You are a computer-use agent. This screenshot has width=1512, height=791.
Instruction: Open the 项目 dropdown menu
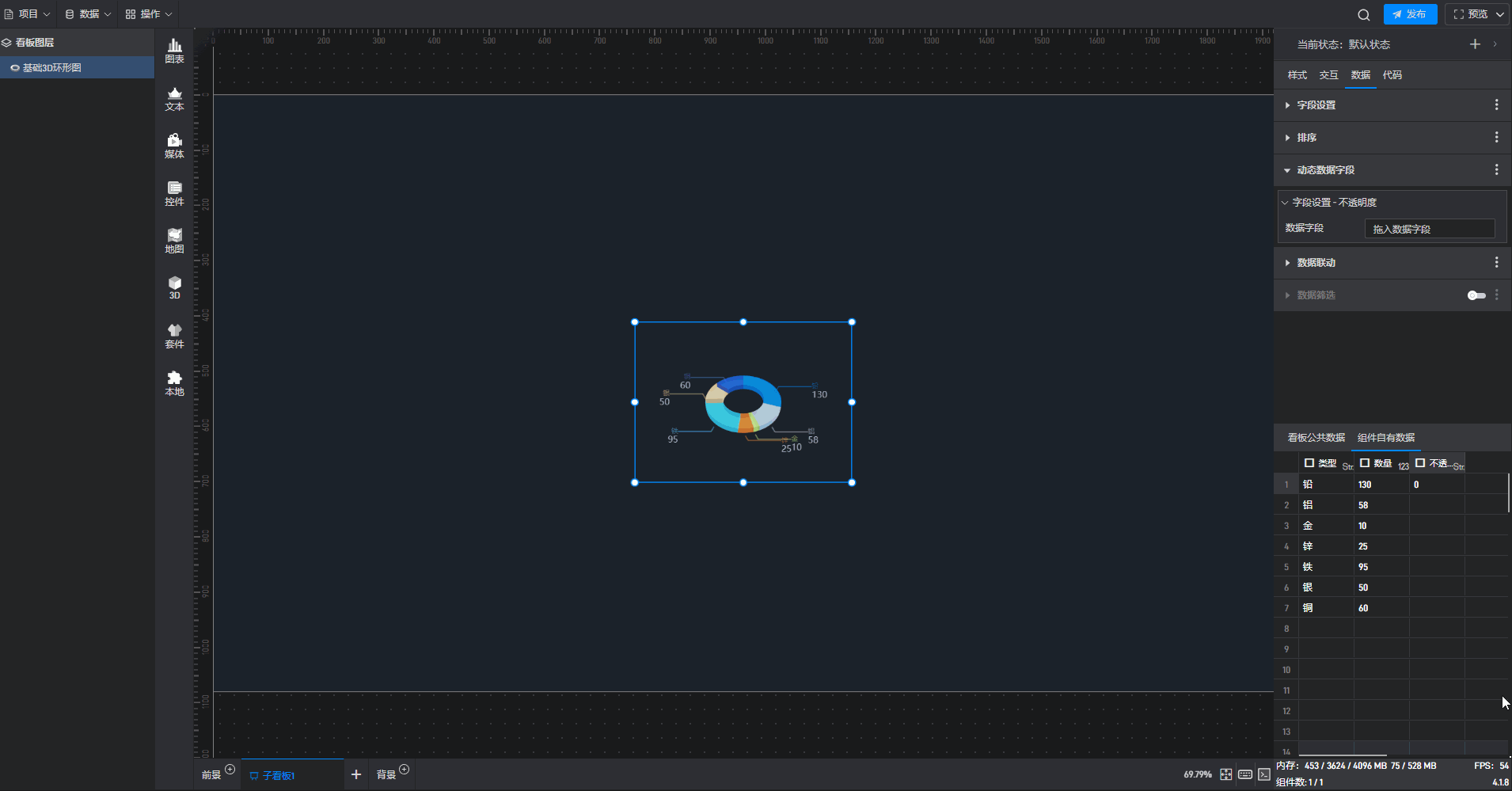click(x=28, y=14)
